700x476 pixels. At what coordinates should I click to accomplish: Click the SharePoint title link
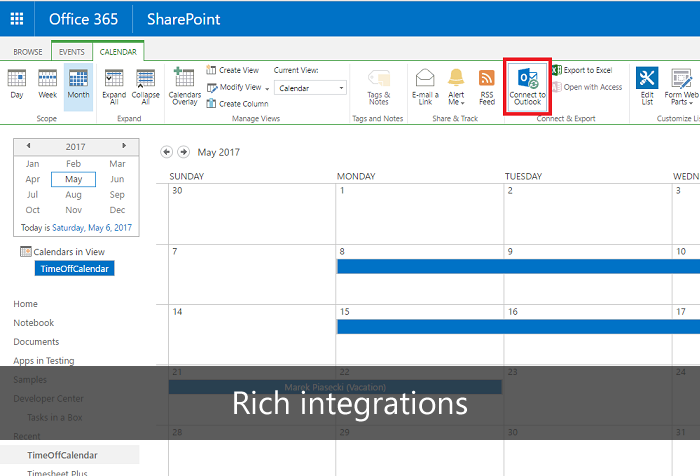(x=183, y=19)
